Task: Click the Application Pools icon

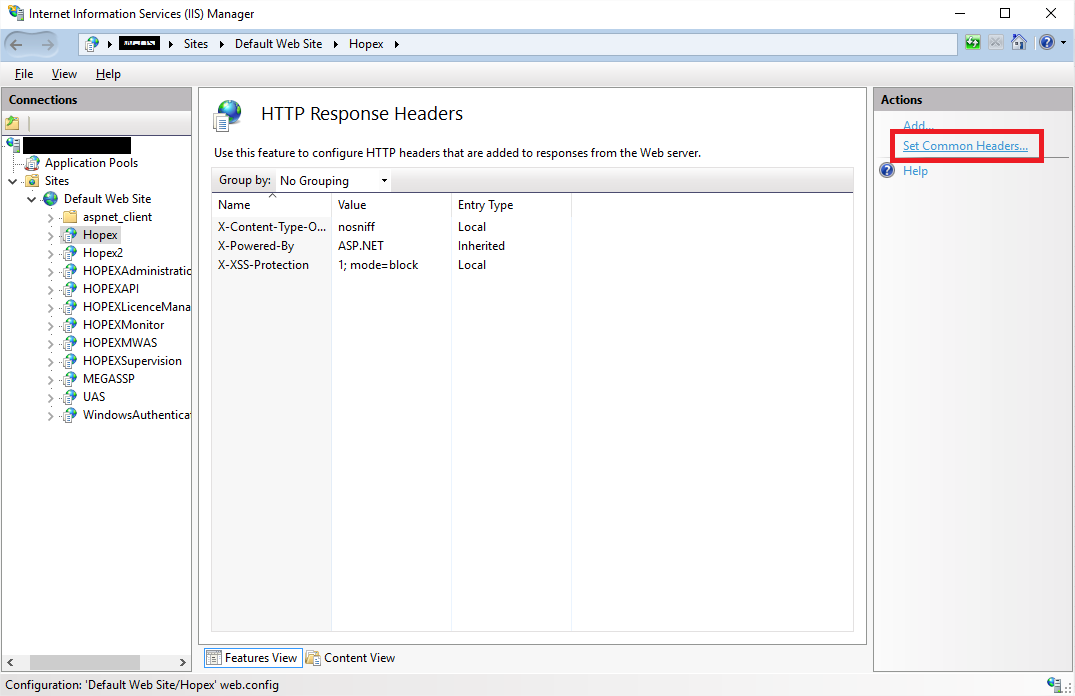Action: [x=33, y=163]
